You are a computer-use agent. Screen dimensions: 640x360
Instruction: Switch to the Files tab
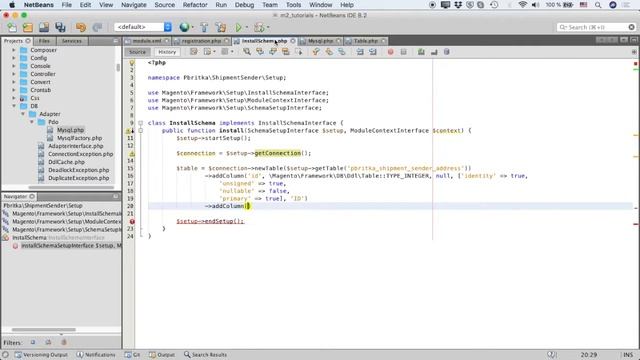[x=44, y=41]
